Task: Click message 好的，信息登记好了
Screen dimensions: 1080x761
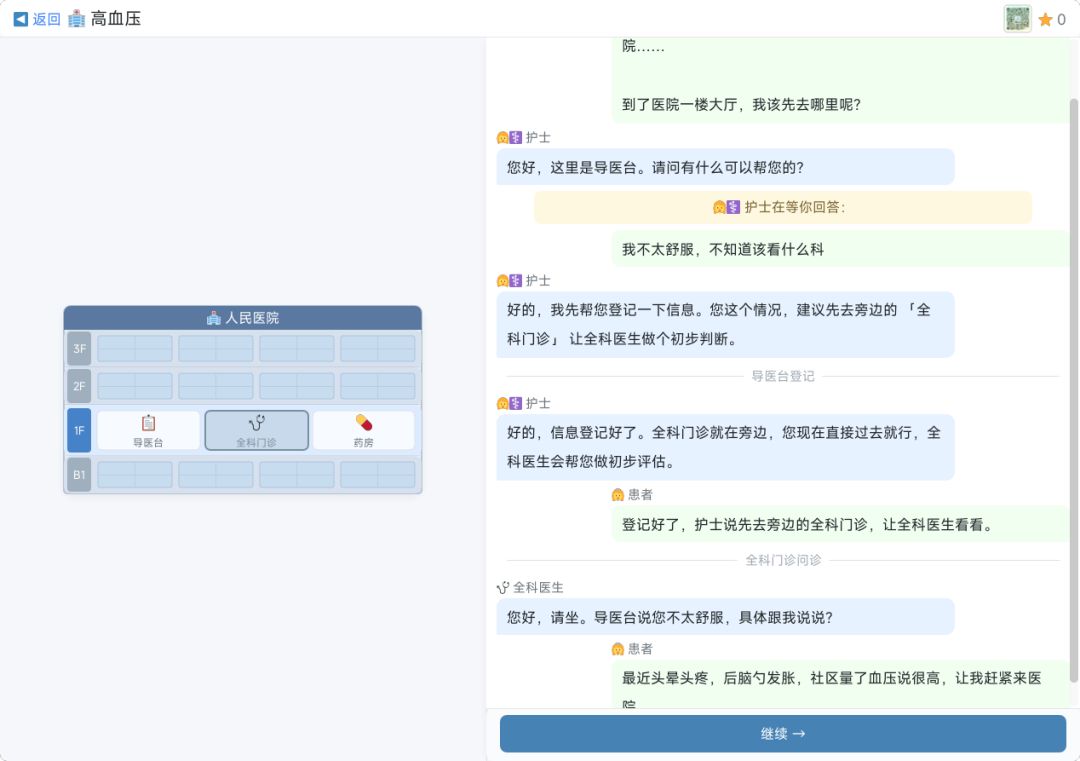Action: coord(725,447)
